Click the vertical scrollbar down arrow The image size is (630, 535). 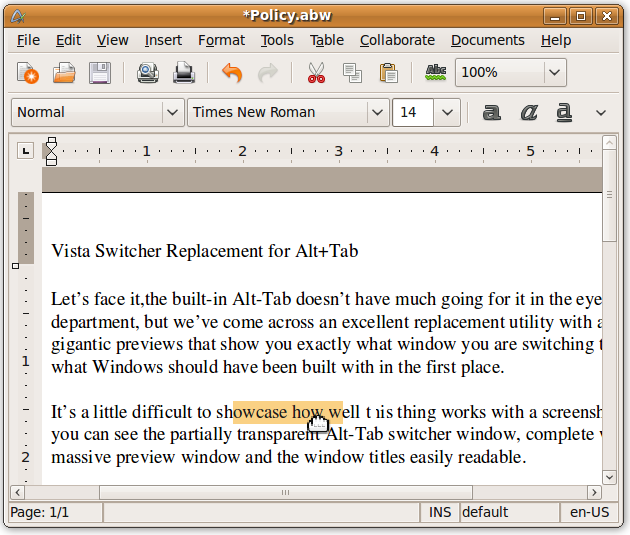click(610, 477)
